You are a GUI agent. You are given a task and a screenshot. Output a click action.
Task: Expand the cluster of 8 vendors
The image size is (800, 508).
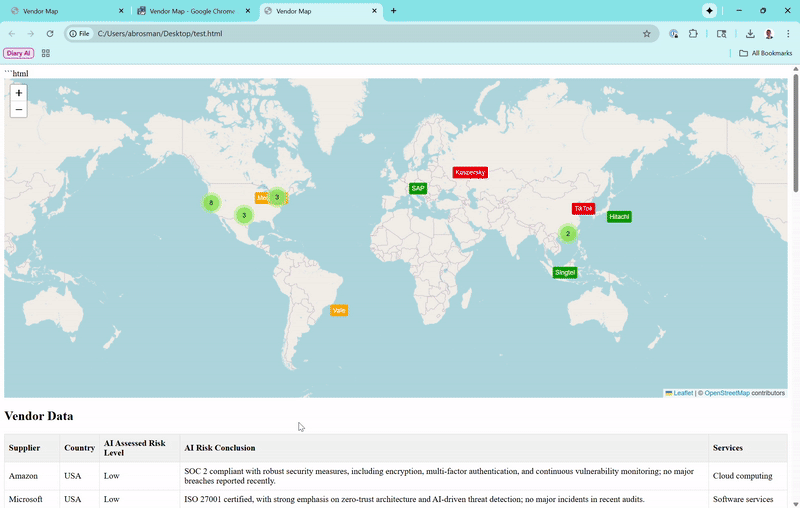[x=211, y=203]
